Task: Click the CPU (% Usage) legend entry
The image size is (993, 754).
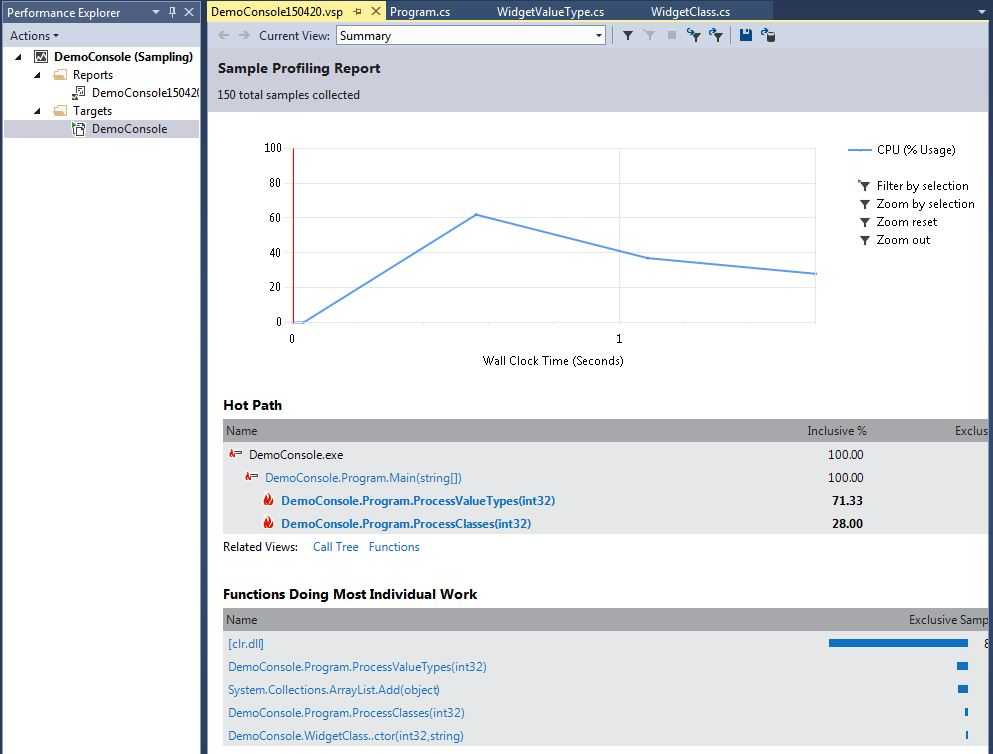Action: (902, 150)
